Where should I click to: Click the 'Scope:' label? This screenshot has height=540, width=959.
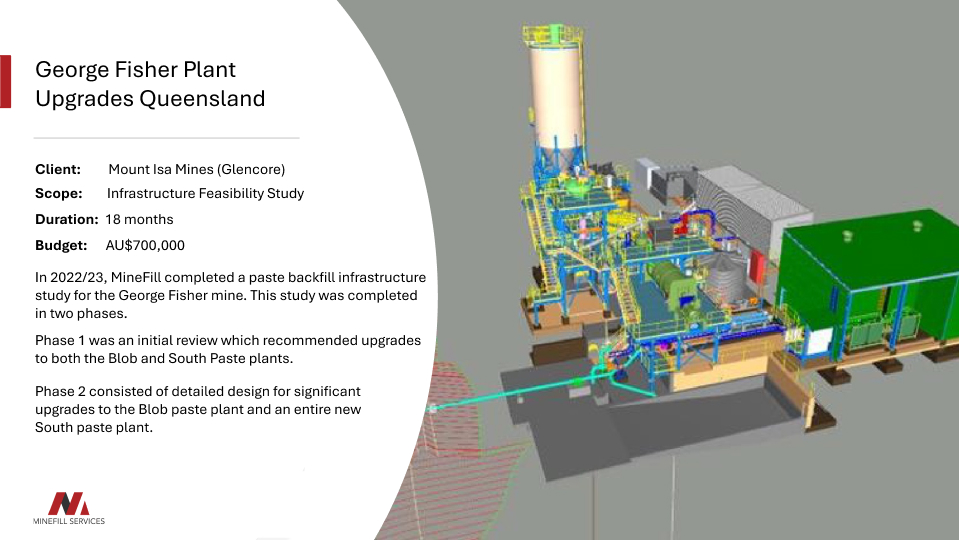tap(58, 193)
